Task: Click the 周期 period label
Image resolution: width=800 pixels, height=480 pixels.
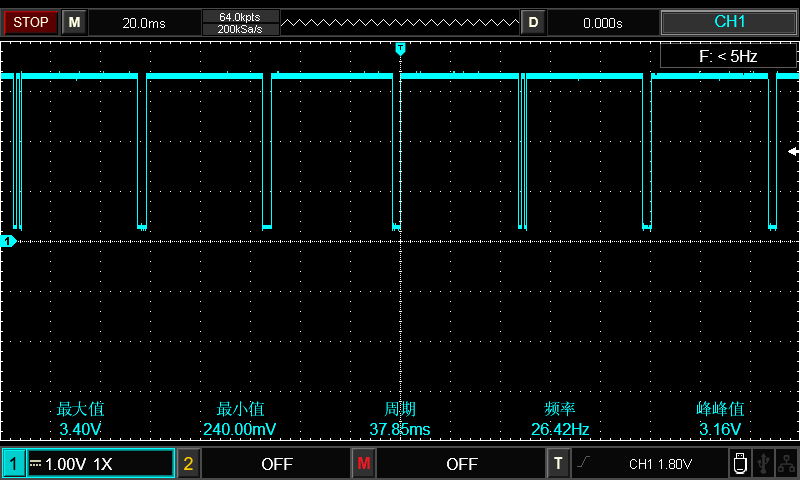Action: point(400,409)
